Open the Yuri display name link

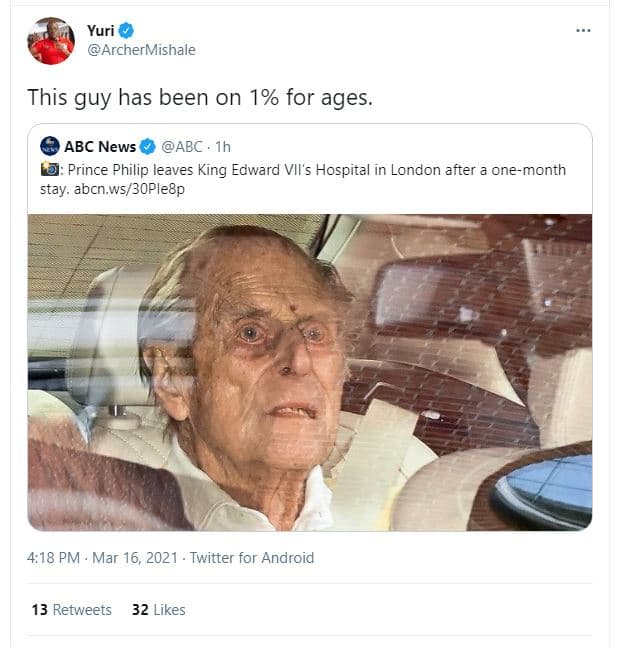click(x=101, y=31)
